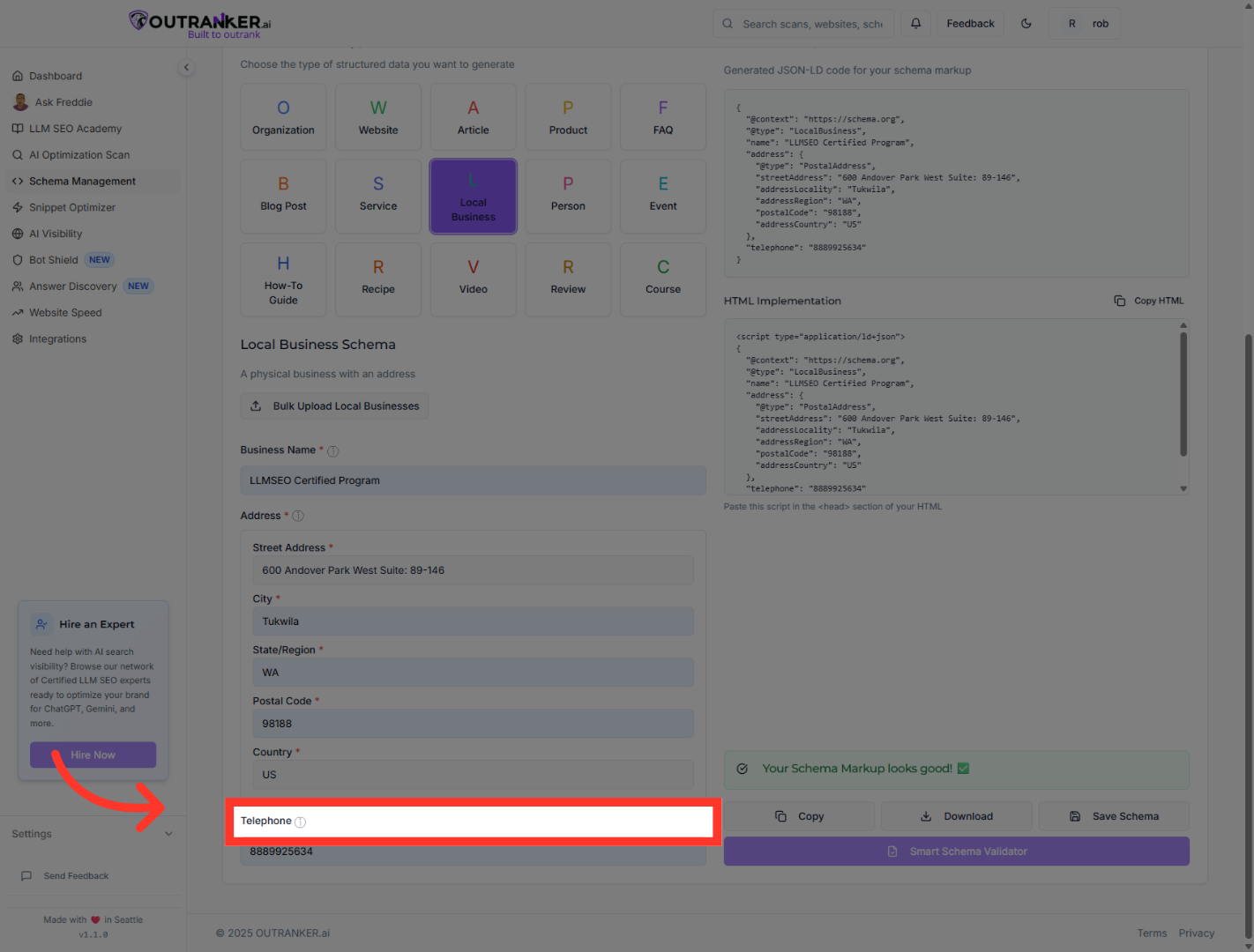Image resolution: width=1254 pixels, height=952 pixels.
Task: Open Bot Shield in sidebar
Action: (x=54, y=260)
